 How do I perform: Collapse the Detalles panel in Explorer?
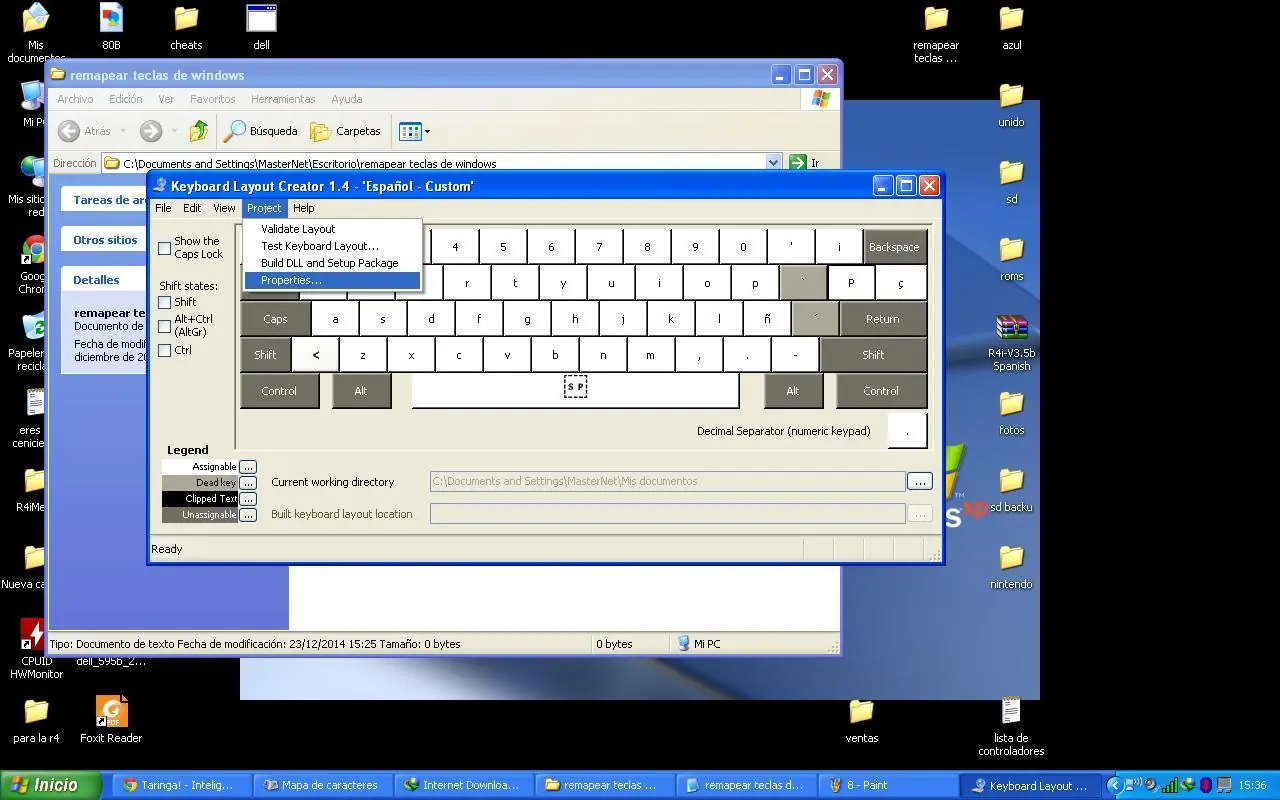click(x=105, y=280)
